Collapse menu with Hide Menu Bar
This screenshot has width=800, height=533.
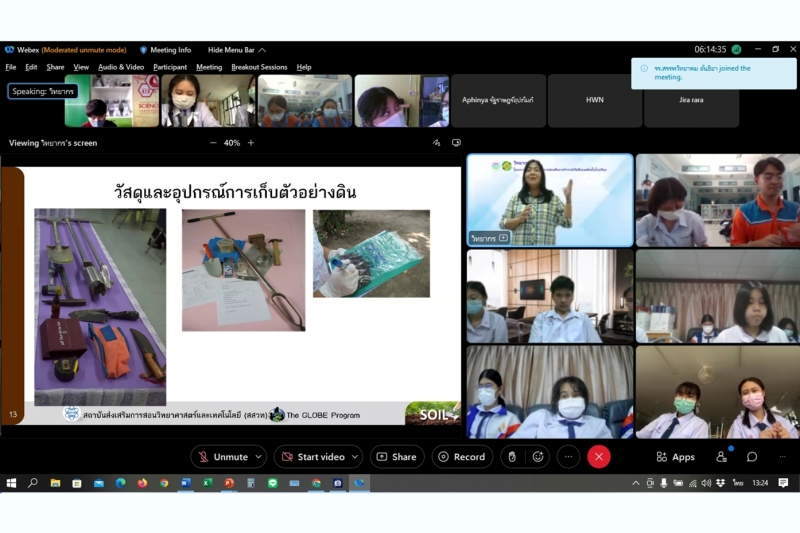(x=235, y=50)
